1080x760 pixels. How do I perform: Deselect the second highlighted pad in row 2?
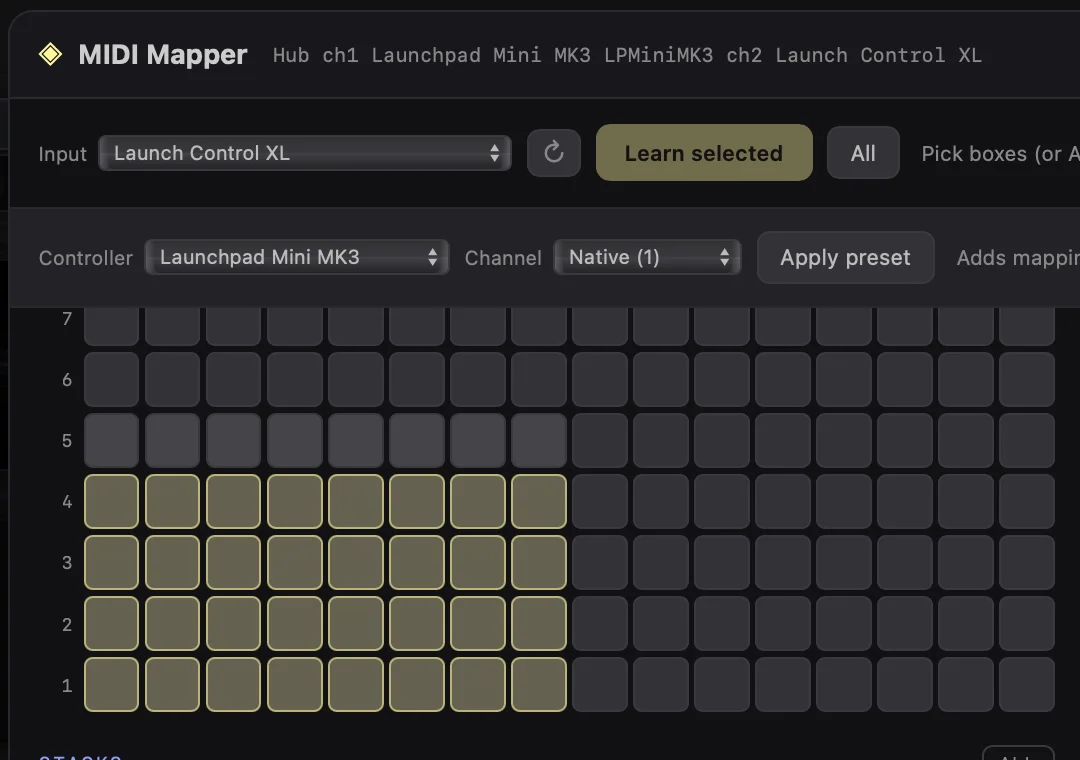[x=173, y=624]
